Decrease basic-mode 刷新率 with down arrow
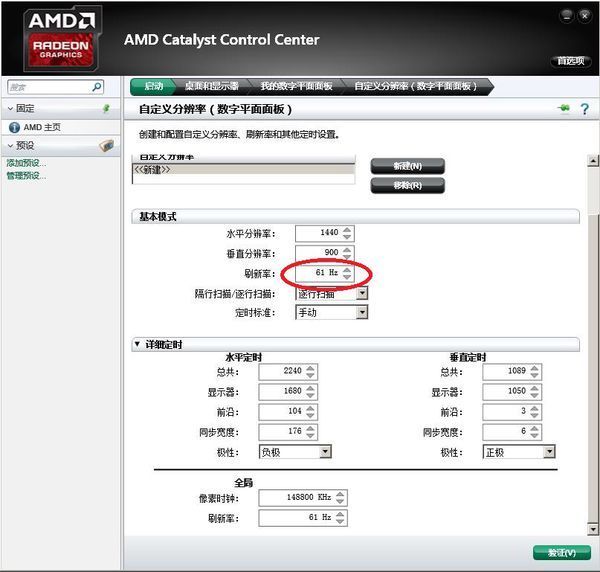 347,277
